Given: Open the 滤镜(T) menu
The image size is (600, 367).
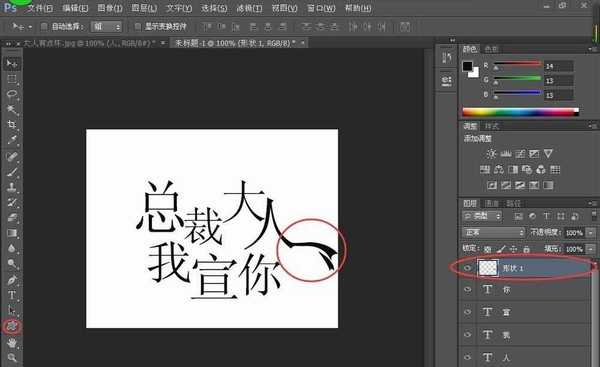Looking at the screenshot, I should 249,8.
